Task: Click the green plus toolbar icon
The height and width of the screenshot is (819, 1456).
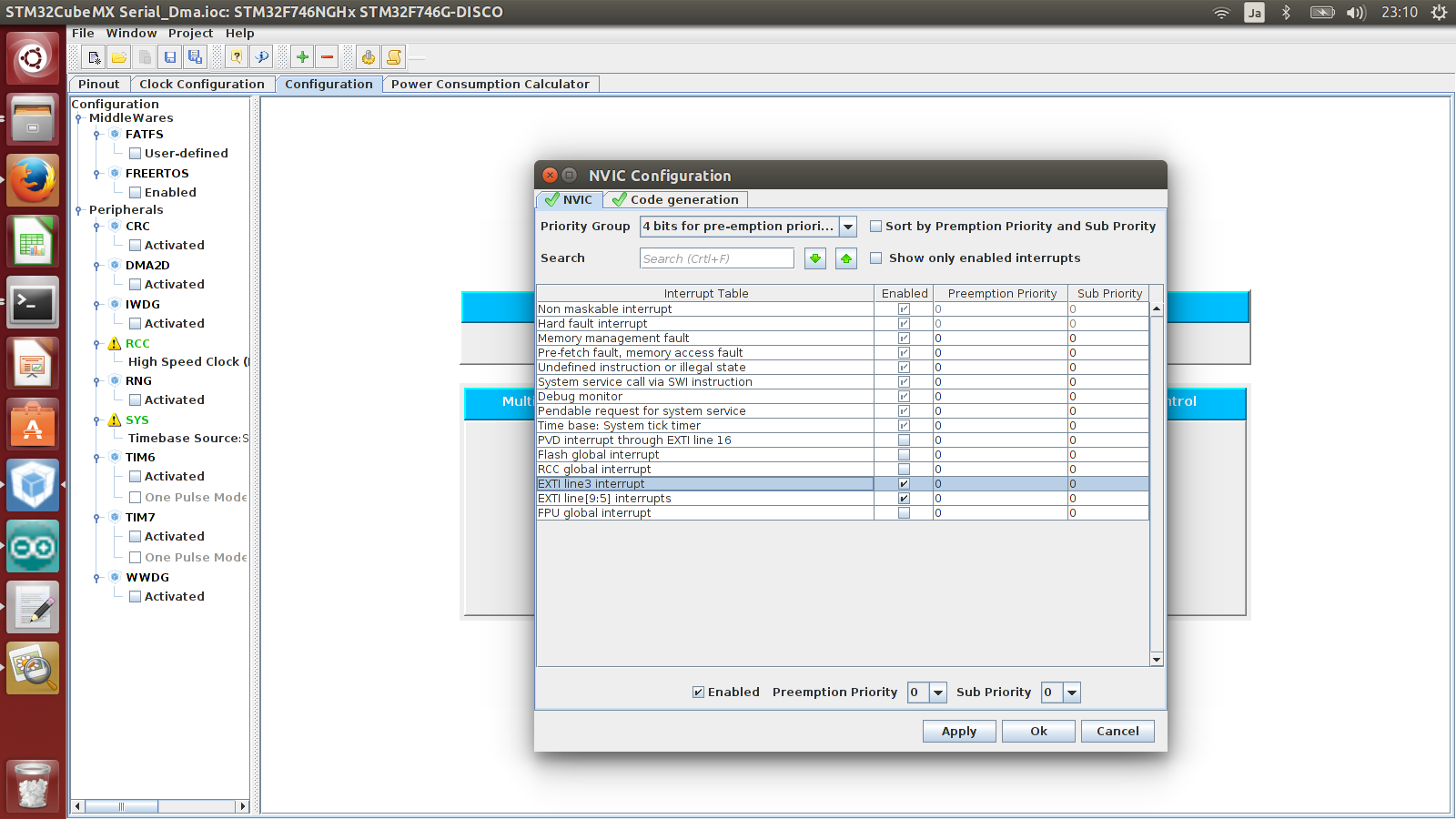Action: pyautogui.click(x=302, y=57)
